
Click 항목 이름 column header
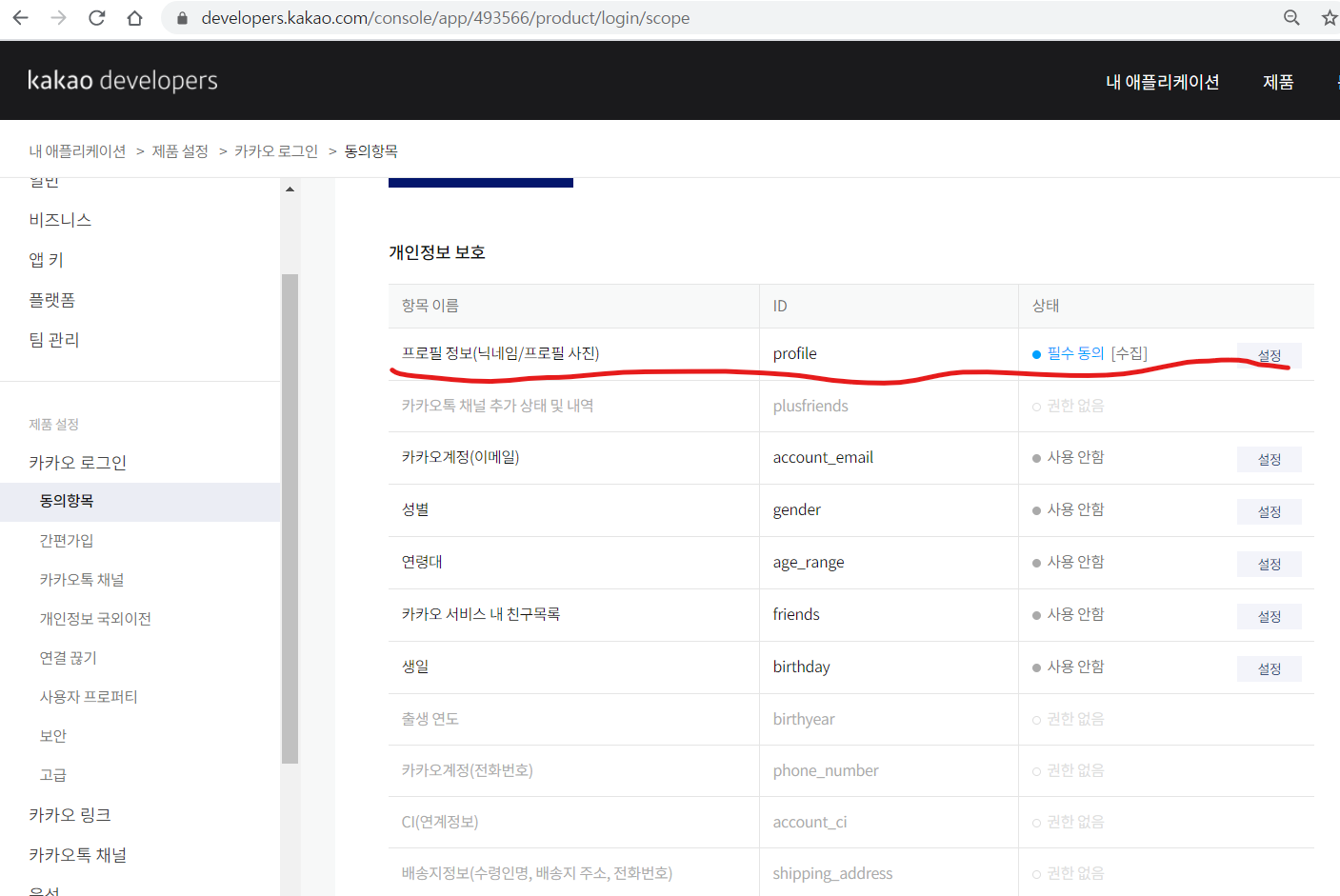tap(430, 306)
